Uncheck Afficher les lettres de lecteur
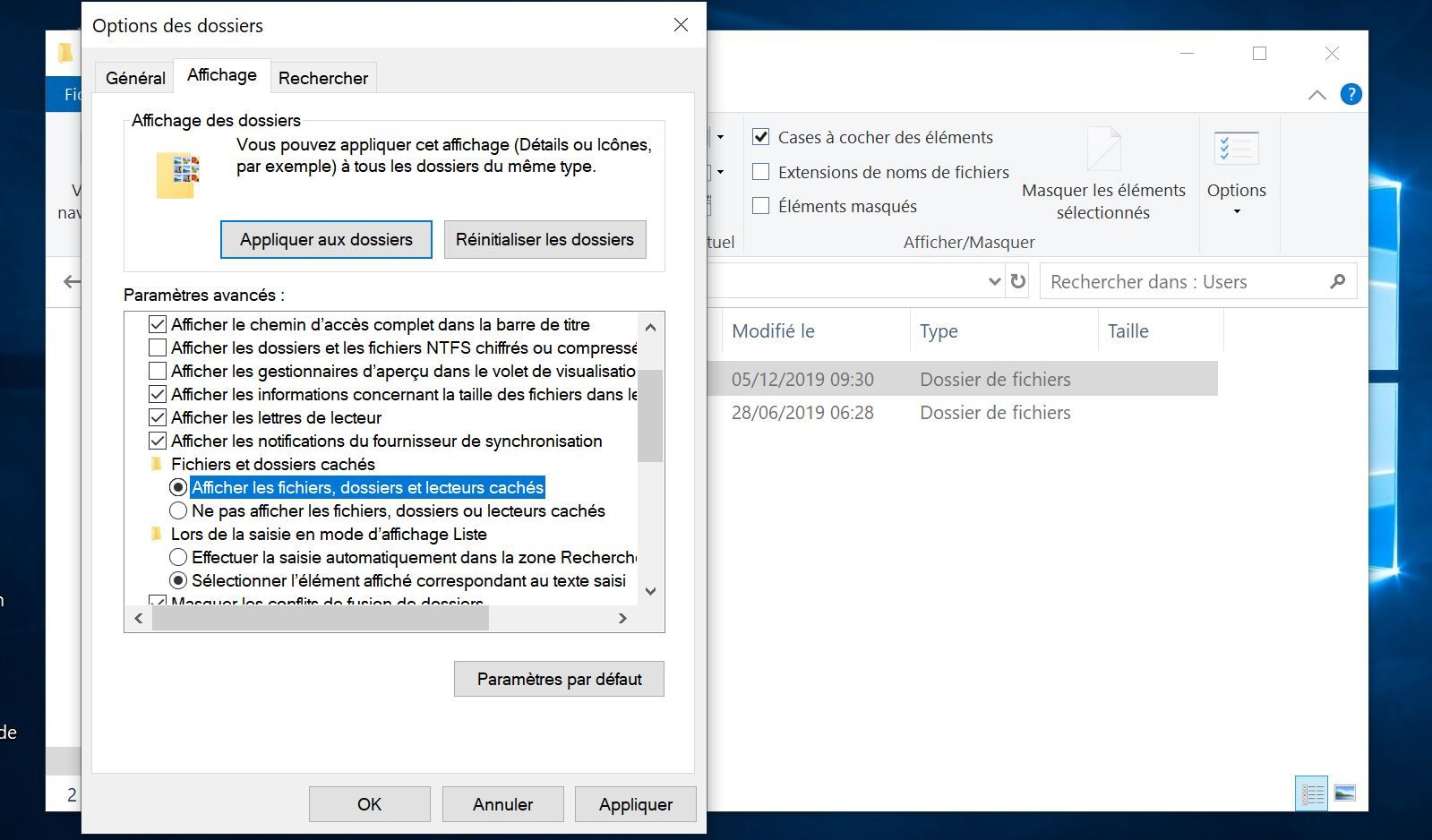The height and width of the screenshot is (840, 1432). (158, 417)
